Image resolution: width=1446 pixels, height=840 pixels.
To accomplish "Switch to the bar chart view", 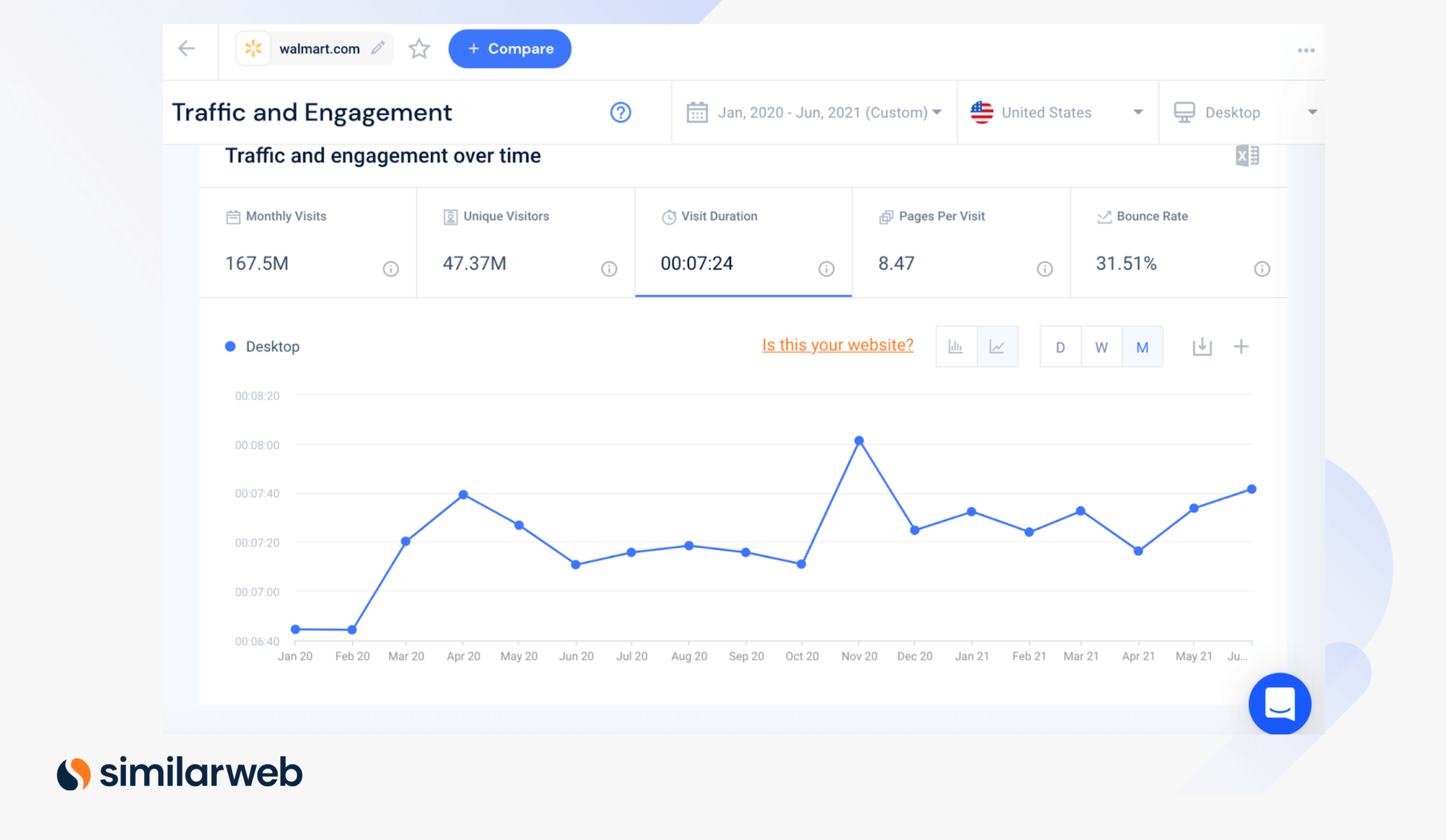I will pos(956,347).
